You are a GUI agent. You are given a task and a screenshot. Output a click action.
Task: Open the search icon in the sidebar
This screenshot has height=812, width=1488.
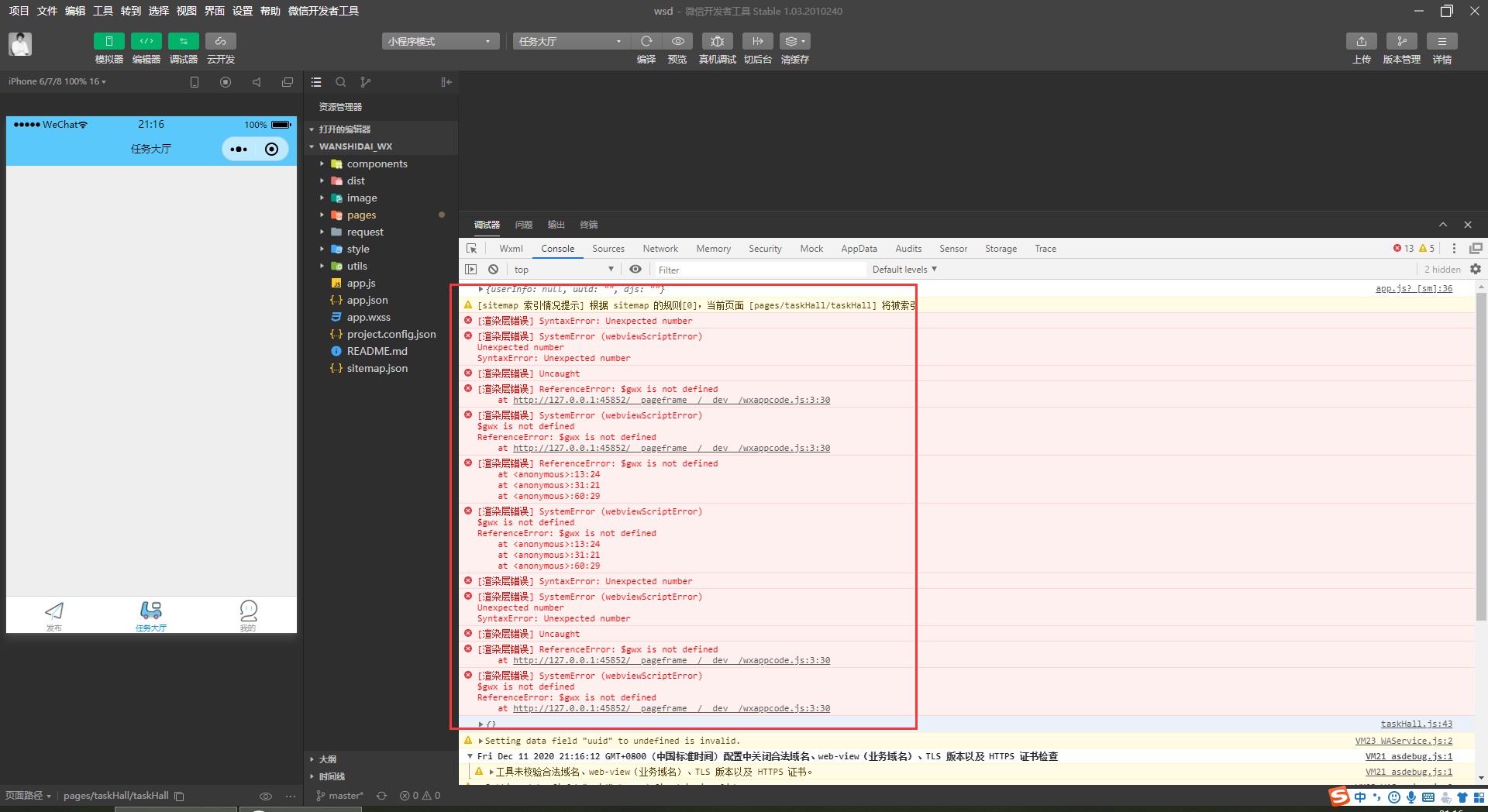pyautogui.click(x=341, y=82)
